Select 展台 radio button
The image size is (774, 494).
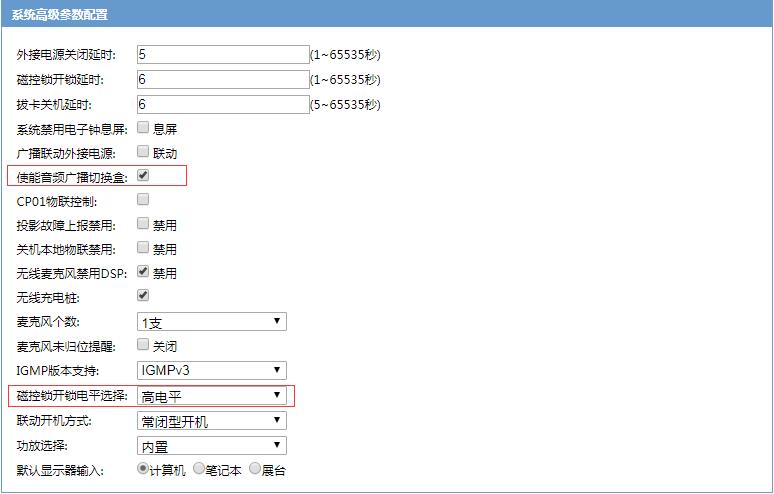click(255, 468)
